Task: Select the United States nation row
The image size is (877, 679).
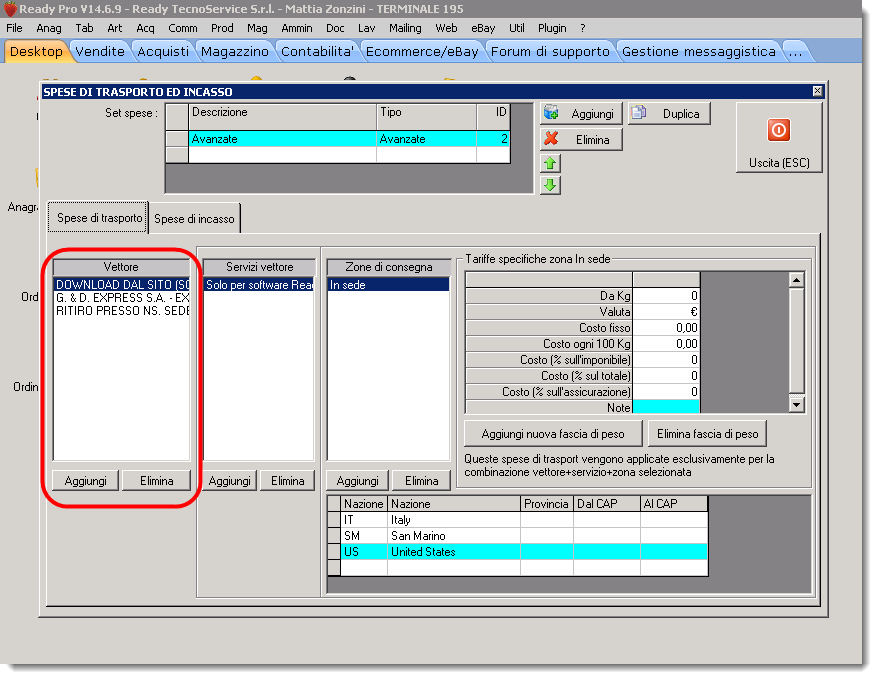Action: point(524,552)
